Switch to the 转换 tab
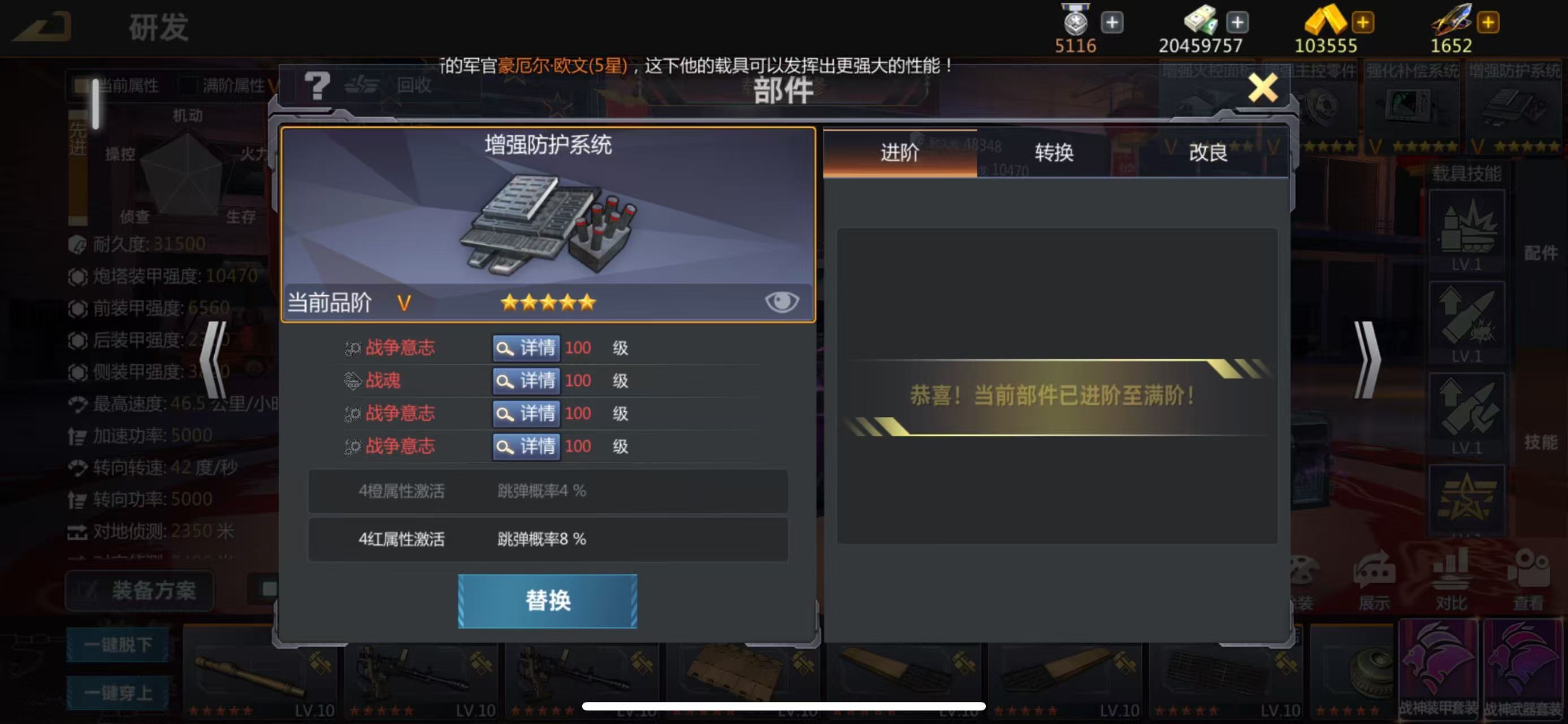Screen dimensions: 1568x724 click(x=1054, y=152)
